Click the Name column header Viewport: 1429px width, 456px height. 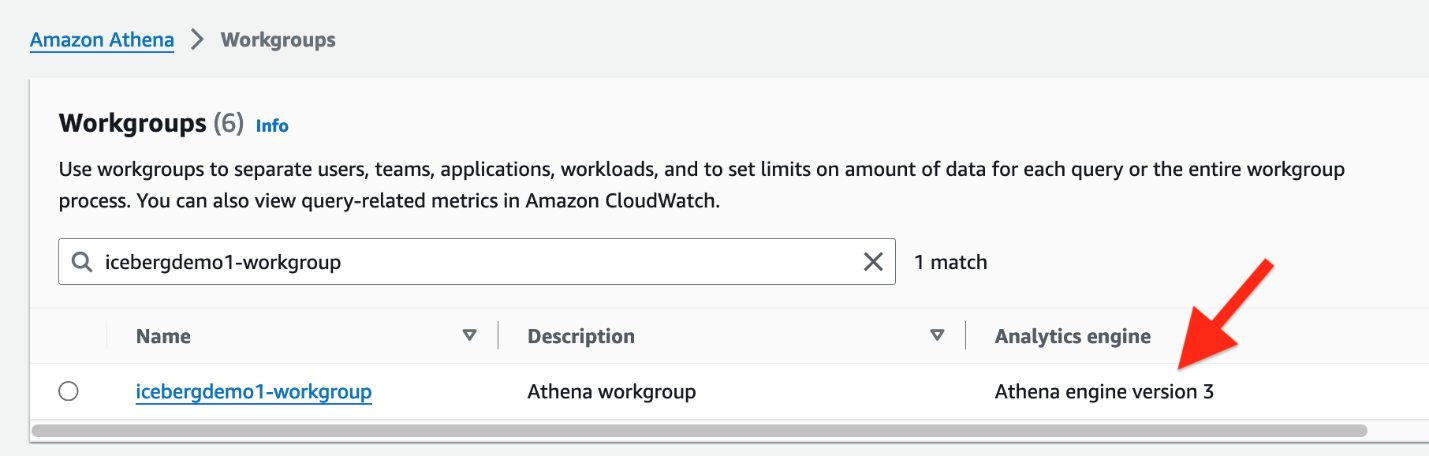(x=163, y=336)
